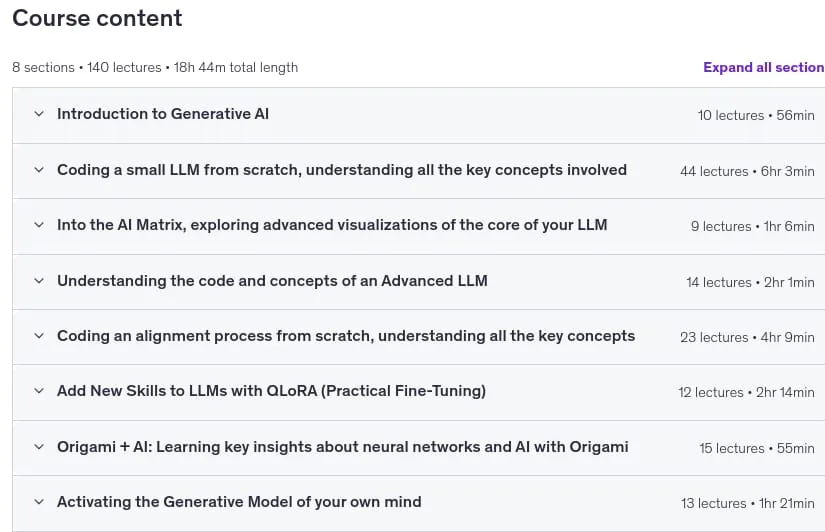This screenshot has height=532, width=825.
Task: Expand the Introduction to Generative AI chevron
Action: pyautogui.click(x=39, y=114)
